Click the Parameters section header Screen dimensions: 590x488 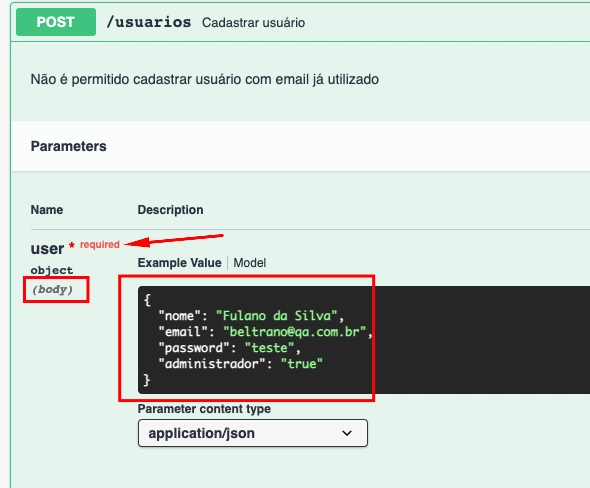68,146
